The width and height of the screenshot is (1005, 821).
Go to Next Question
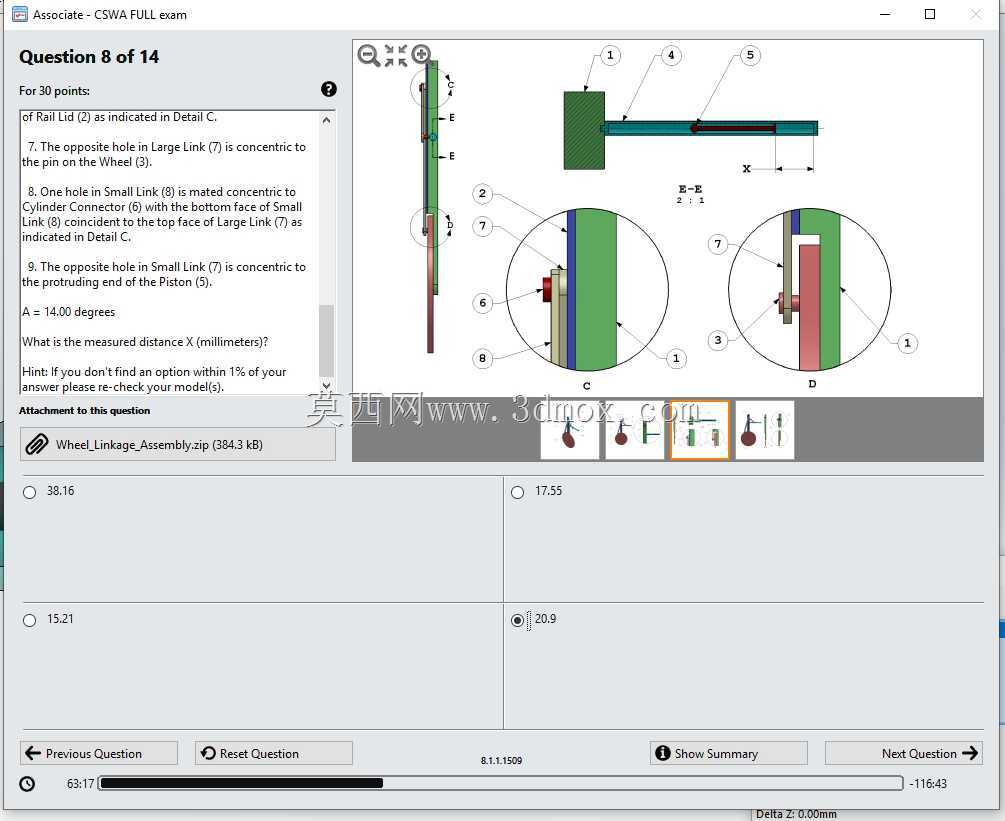(904, 753)
